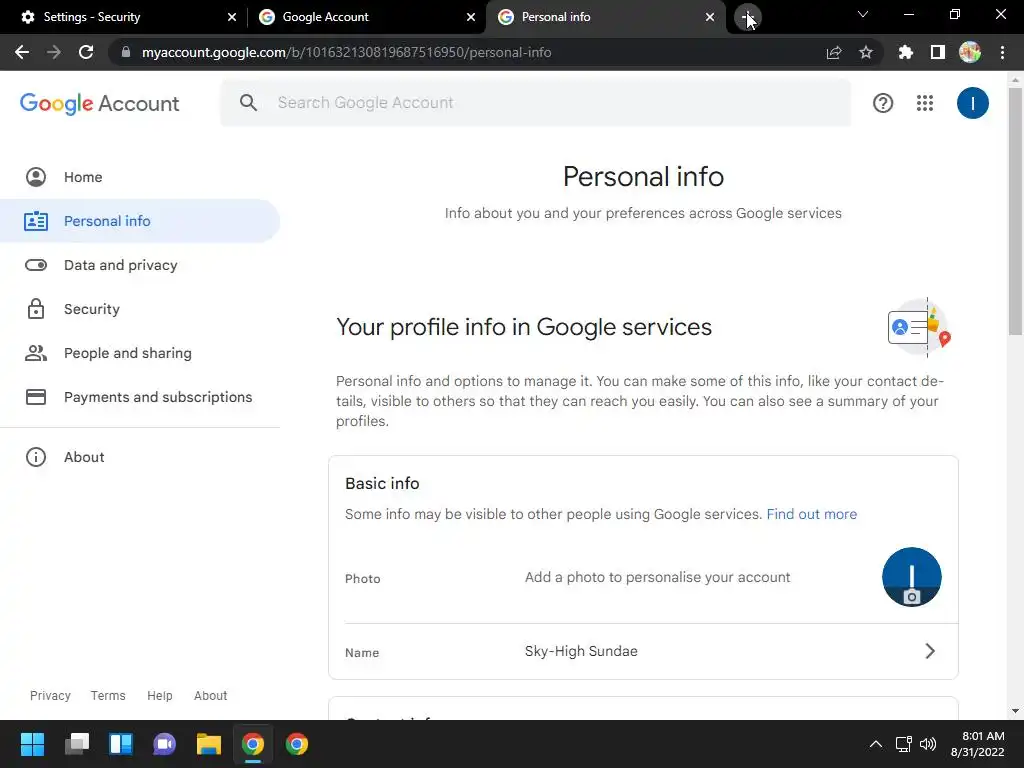Open Data and privacy section
The image size is (1024, 768).
(x=140, y=265)
